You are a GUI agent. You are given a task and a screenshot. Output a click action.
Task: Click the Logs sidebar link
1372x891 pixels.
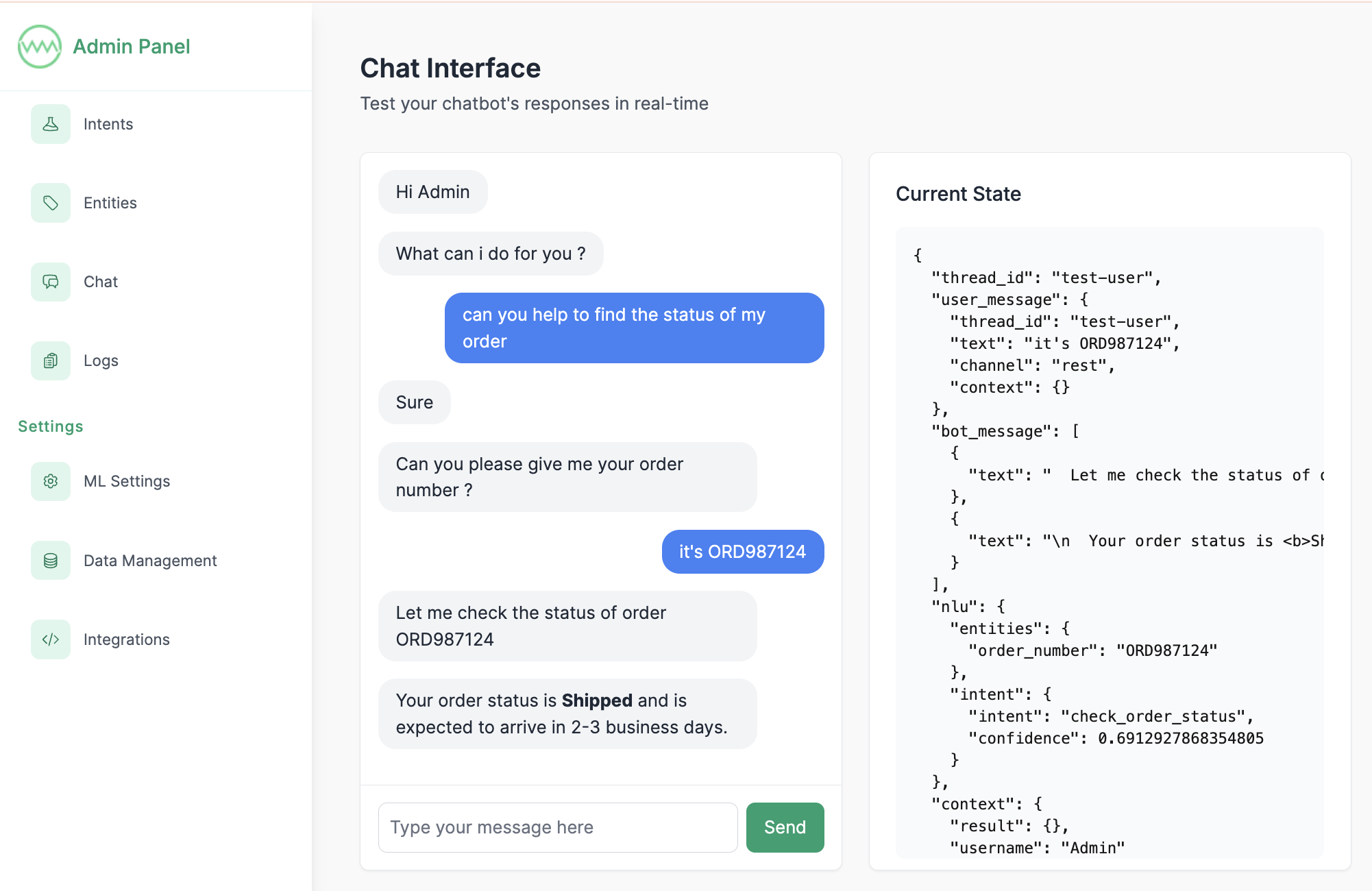click(x=100, y=361)
